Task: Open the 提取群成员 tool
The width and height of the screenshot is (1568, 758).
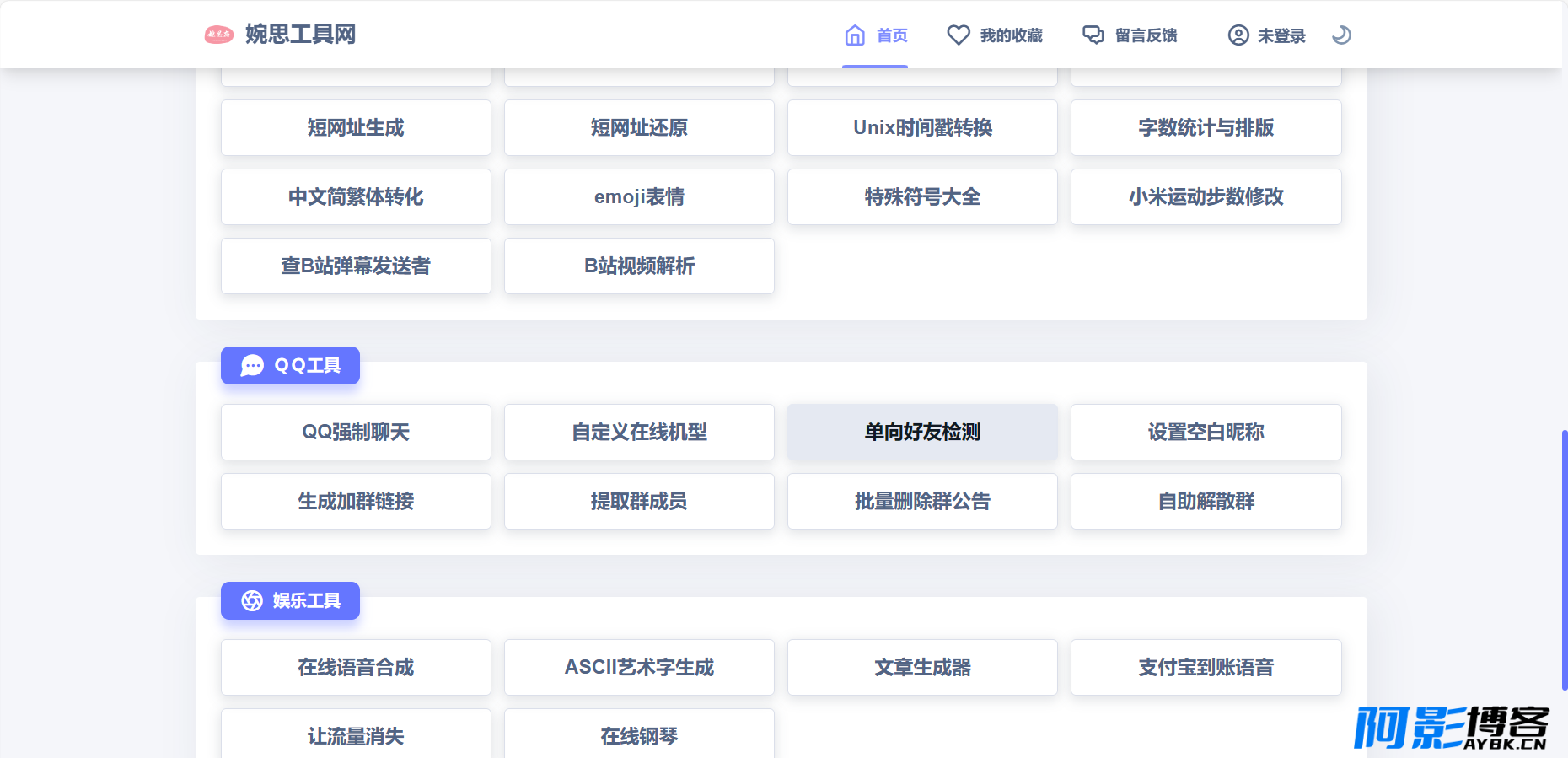Action: pyautogui.click(x=639, y=501)
